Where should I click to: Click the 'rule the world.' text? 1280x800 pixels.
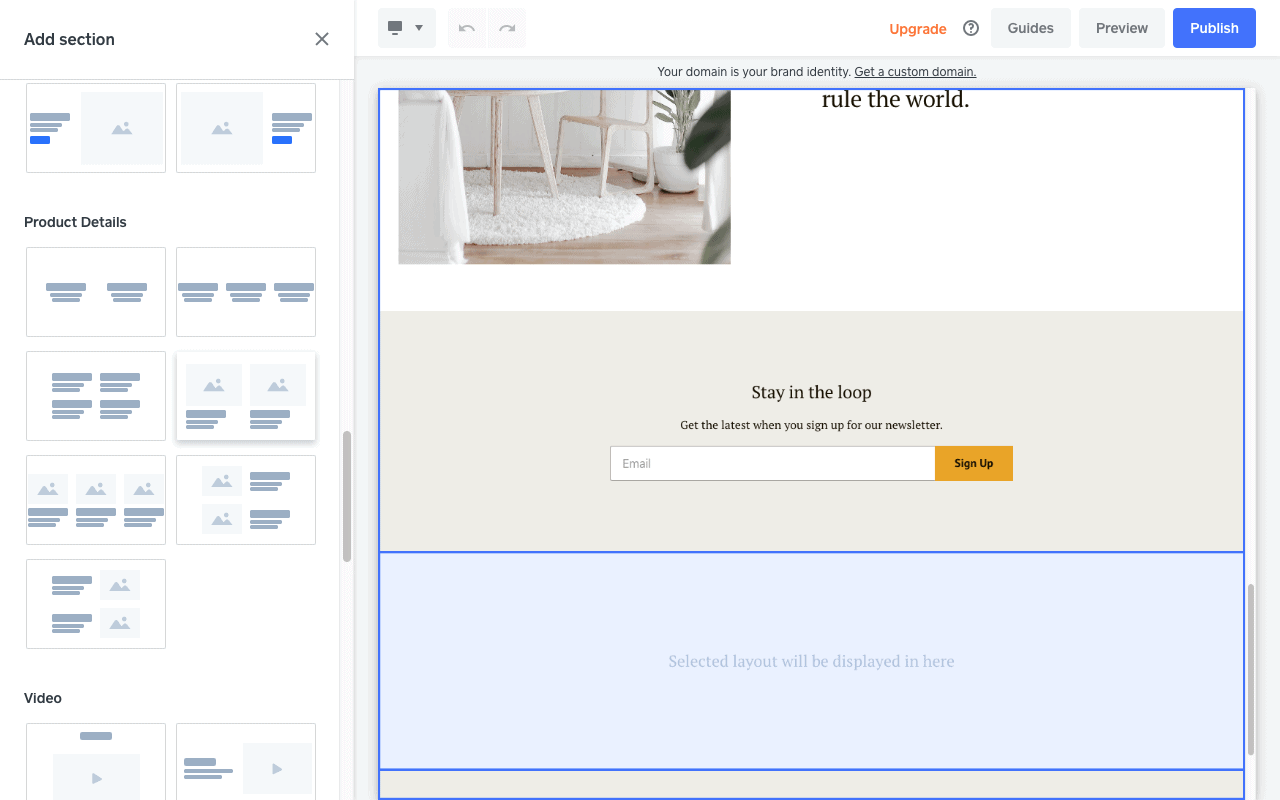895,100
